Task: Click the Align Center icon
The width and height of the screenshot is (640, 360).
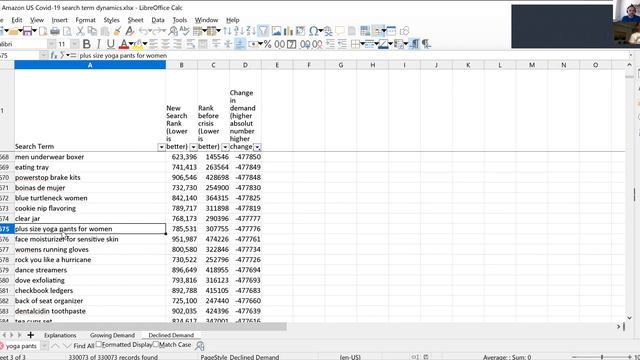Action: coord(165,44)
